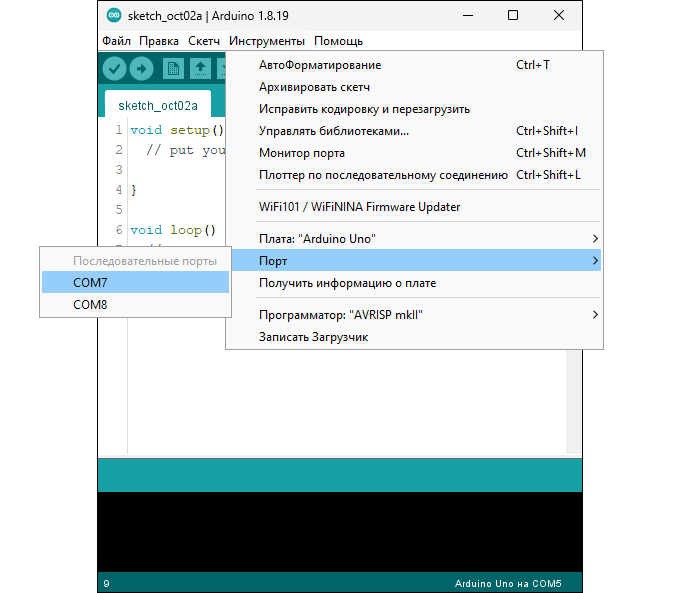Click the Upload arrow toolbar icon
680x593 pixels.
click(x=141, y=69)
